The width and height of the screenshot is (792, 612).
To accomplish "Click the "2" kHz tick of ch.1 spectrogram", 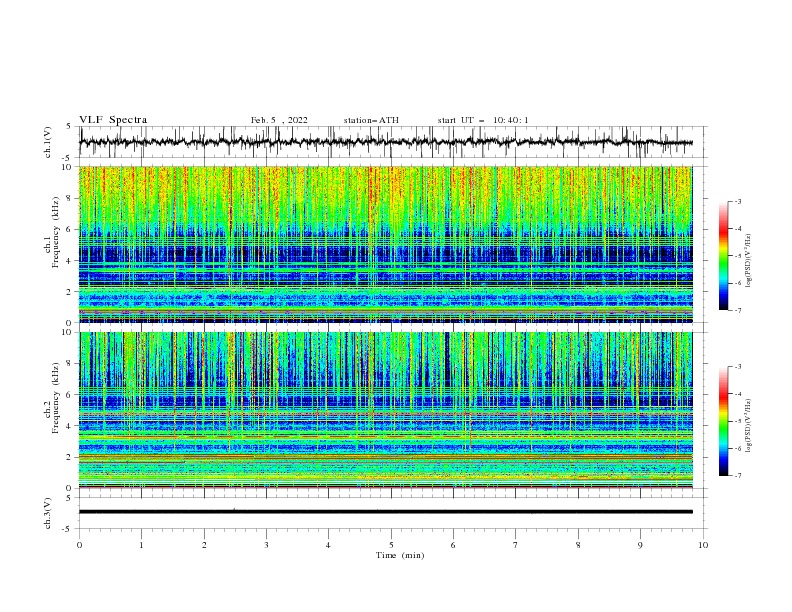I will coord(70,292).
